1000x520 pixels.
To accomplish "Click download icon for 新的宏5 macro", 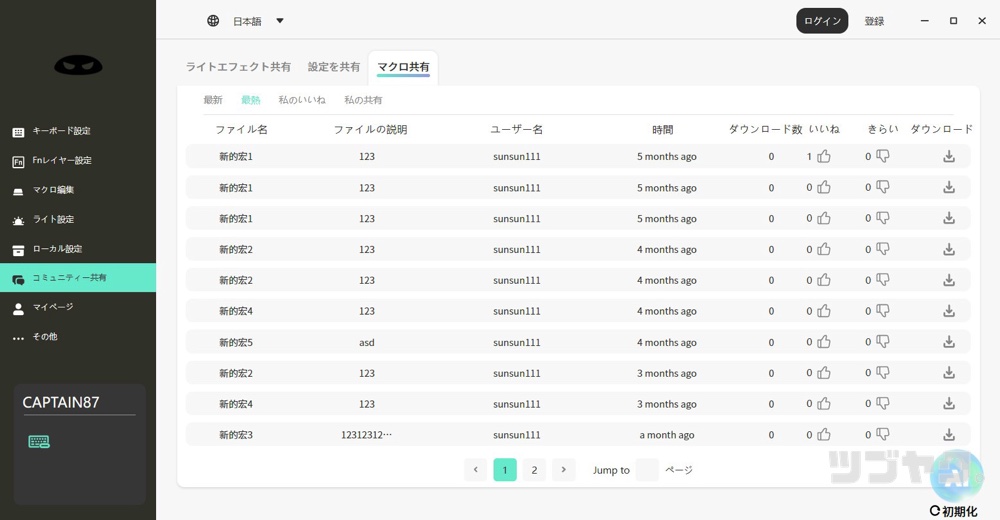I will (949, 342).
